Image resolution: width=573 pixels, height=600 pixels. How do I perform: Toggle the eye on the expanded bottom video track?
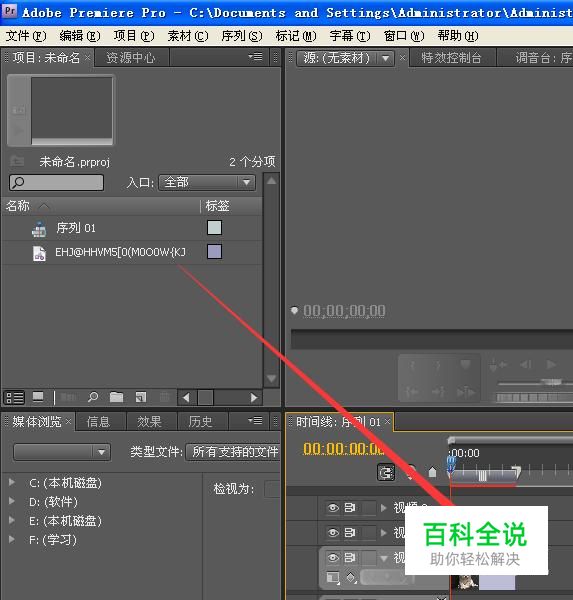[333, 558]
